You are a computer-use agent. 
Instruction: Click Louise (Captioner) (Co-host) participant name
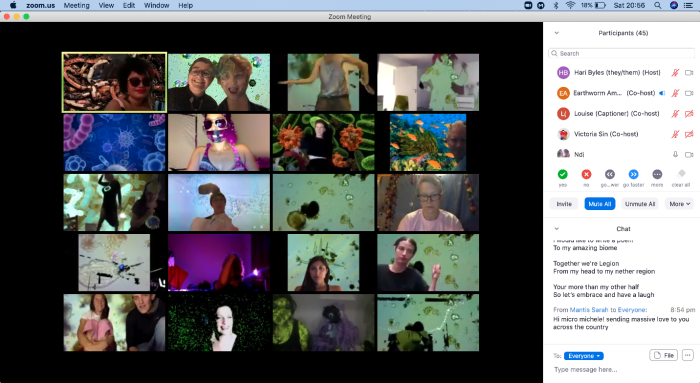[x=617, y=113]
